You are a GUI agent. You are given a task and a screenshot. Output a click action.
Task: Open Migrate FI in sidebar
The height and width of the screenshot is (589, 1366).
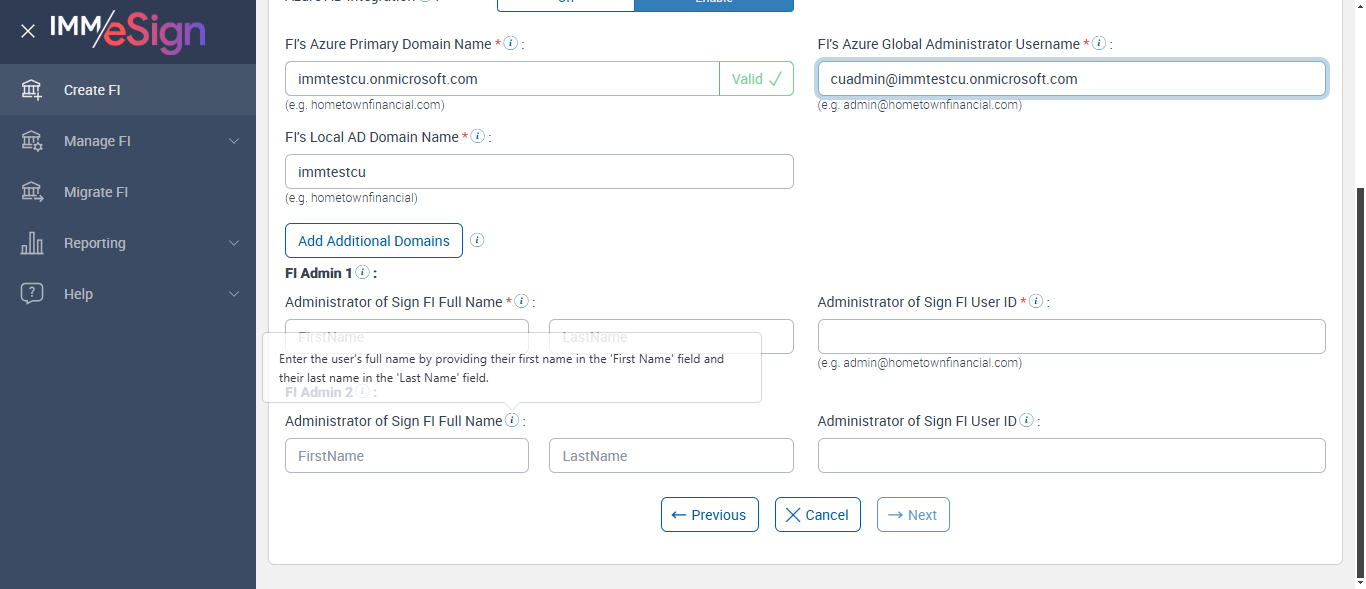click(128, 192)
